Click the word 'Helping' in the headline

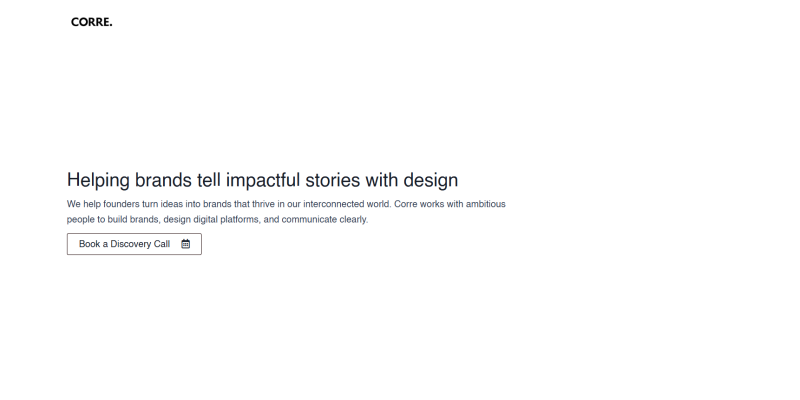pyautogui.click(x=98, y=180)
